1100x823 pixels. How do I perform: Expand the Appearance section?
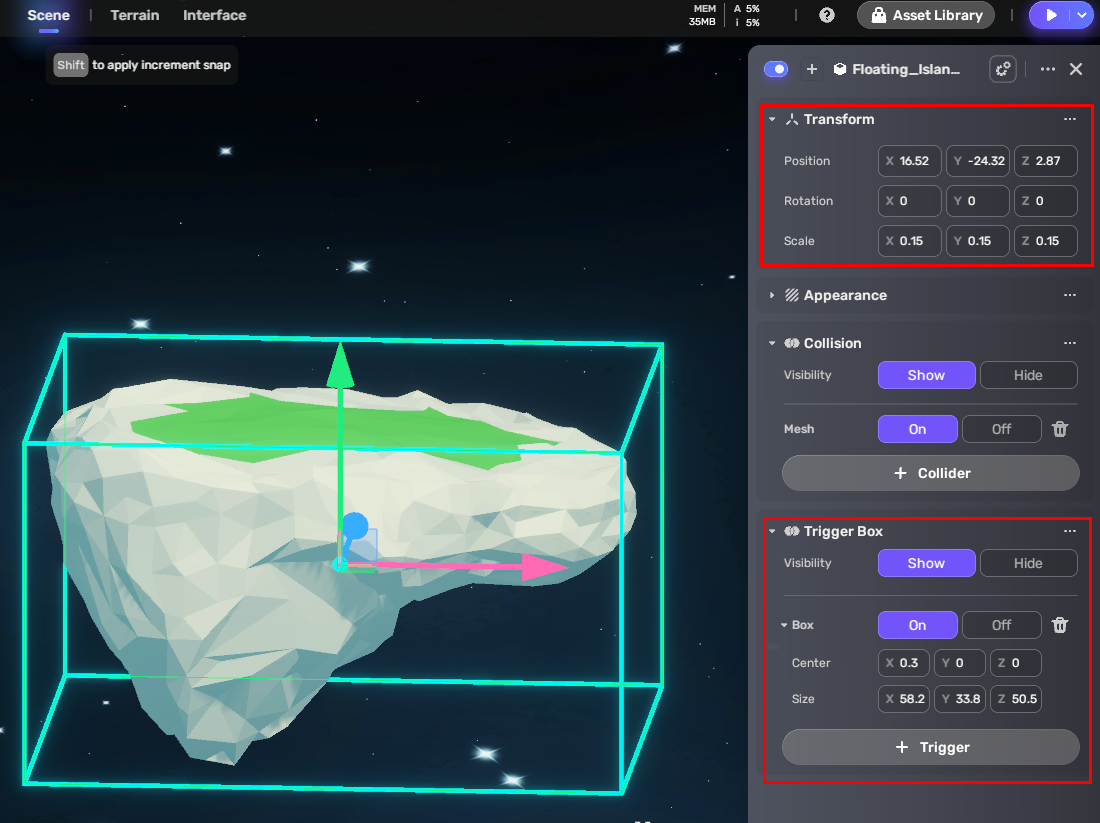click(x=772, y=295)
